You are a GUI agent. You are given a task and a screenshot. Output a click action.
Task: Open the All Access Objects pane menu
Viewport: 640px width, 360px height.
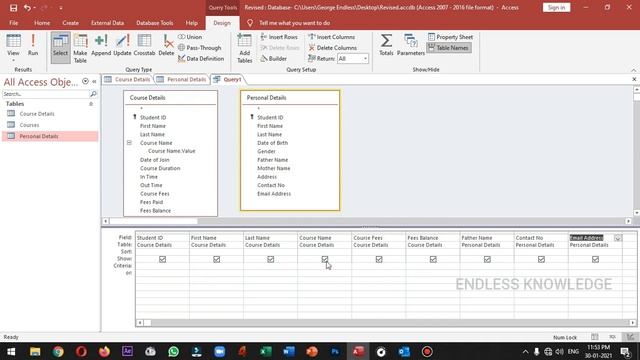(x=85, y=81)
